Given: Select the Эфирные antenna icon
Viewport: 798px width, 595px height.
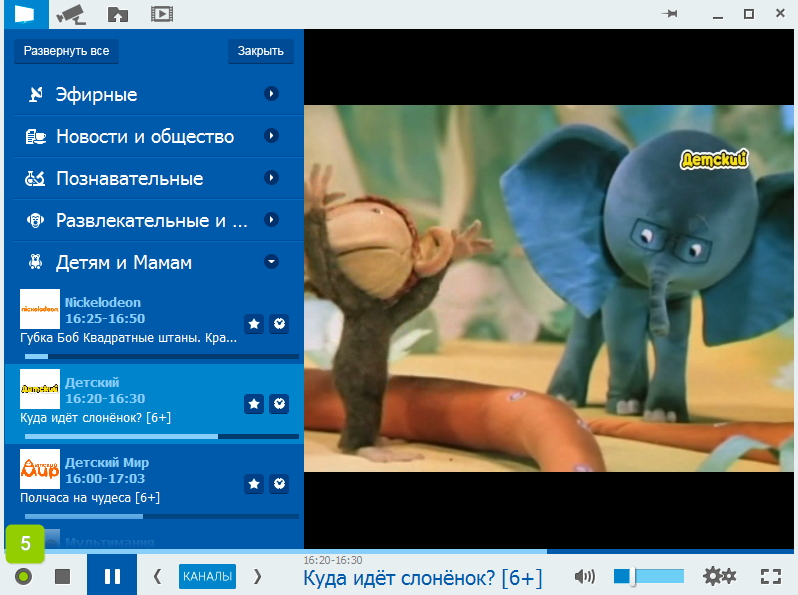Looking at the screenshot, I should click(x=35, y=94).
